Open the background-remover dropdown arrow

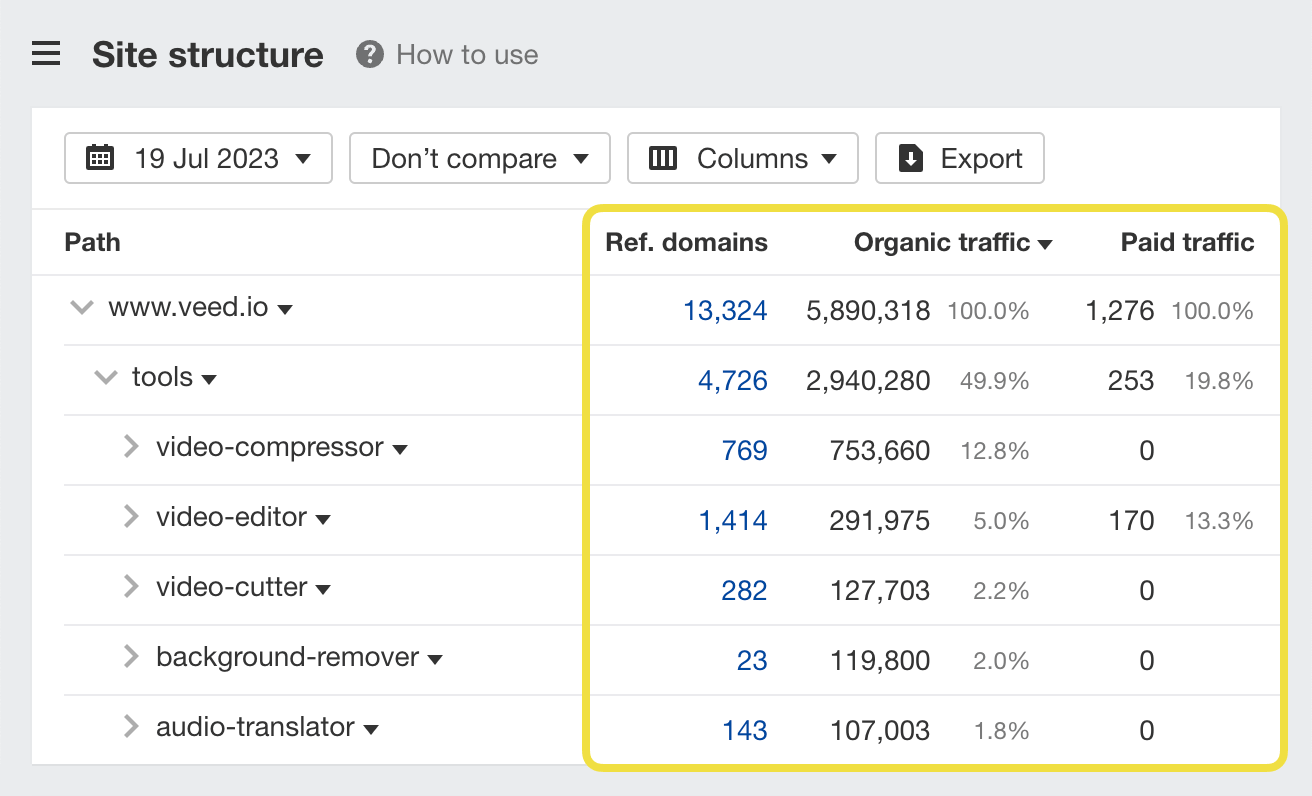[435, 660]
